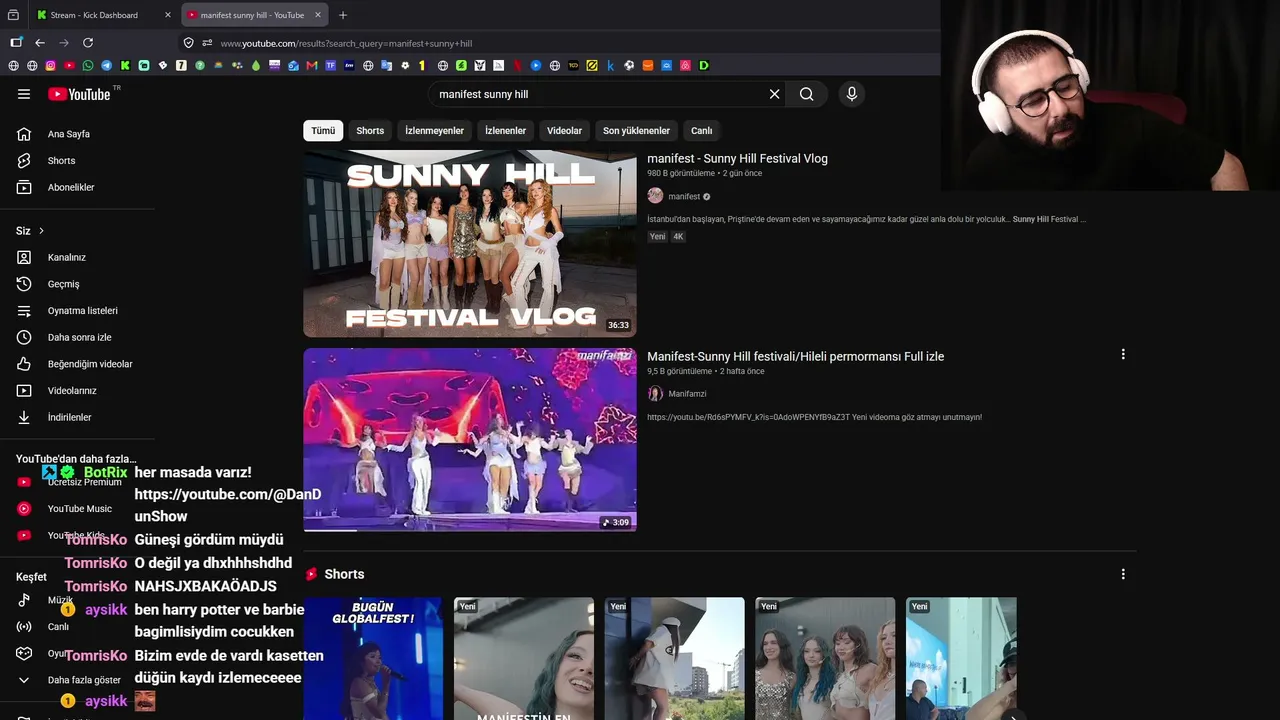Viewport: 1280px width, 720px height.
Task: Open Daha sonra izle clock icon
Action: point(24,337)
